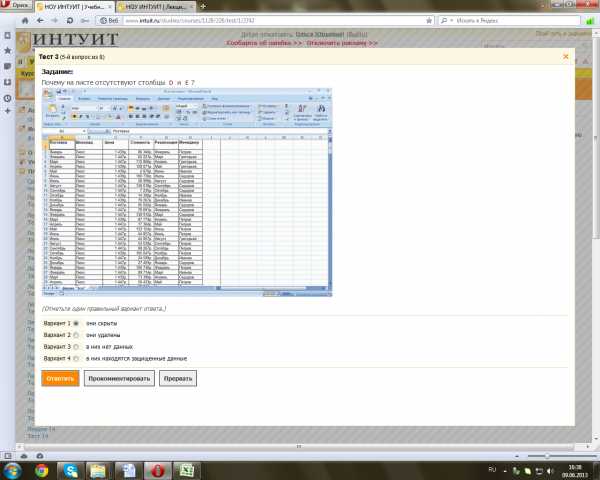
Task: Click the browser Home icon
Action: tap(25, 21)
